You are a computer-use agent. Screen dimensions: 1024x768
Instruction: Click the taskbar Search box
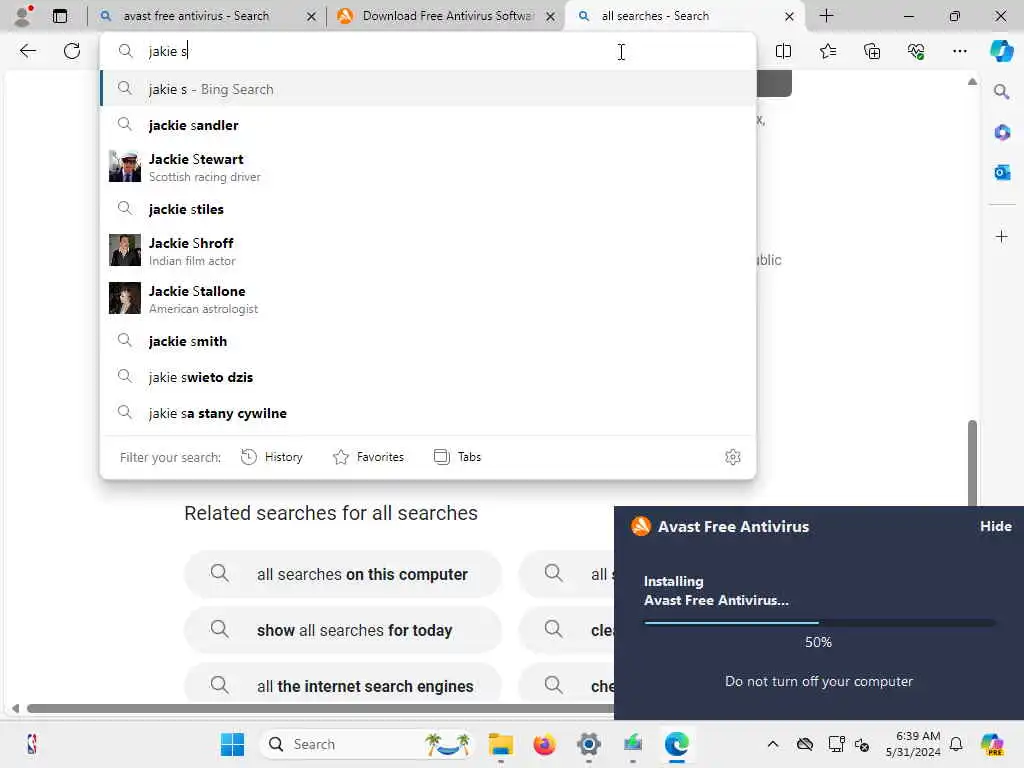pyautogui.click(x=367, y=744)
